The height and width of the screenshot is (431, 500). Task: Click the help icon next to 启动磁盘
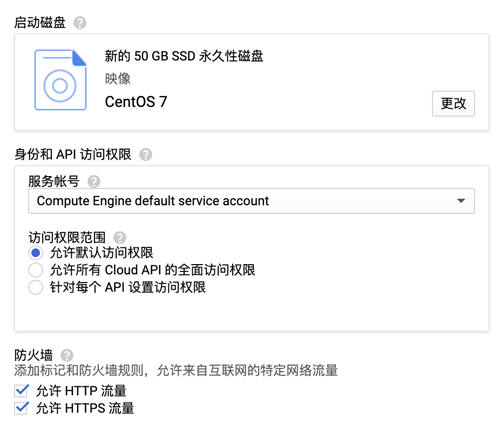[x=80, y=23]
